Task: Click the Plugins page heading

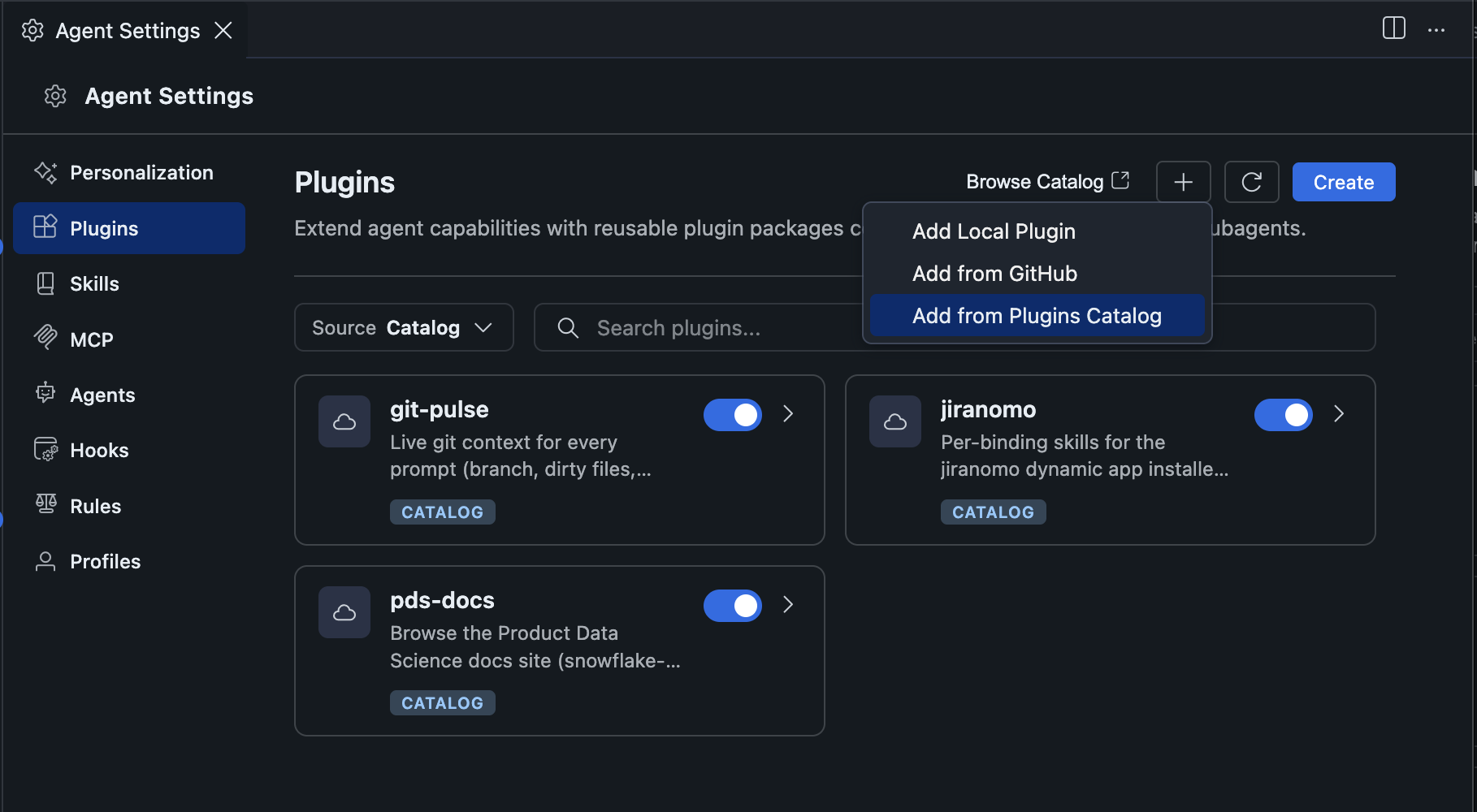Action: click(344, 182)
